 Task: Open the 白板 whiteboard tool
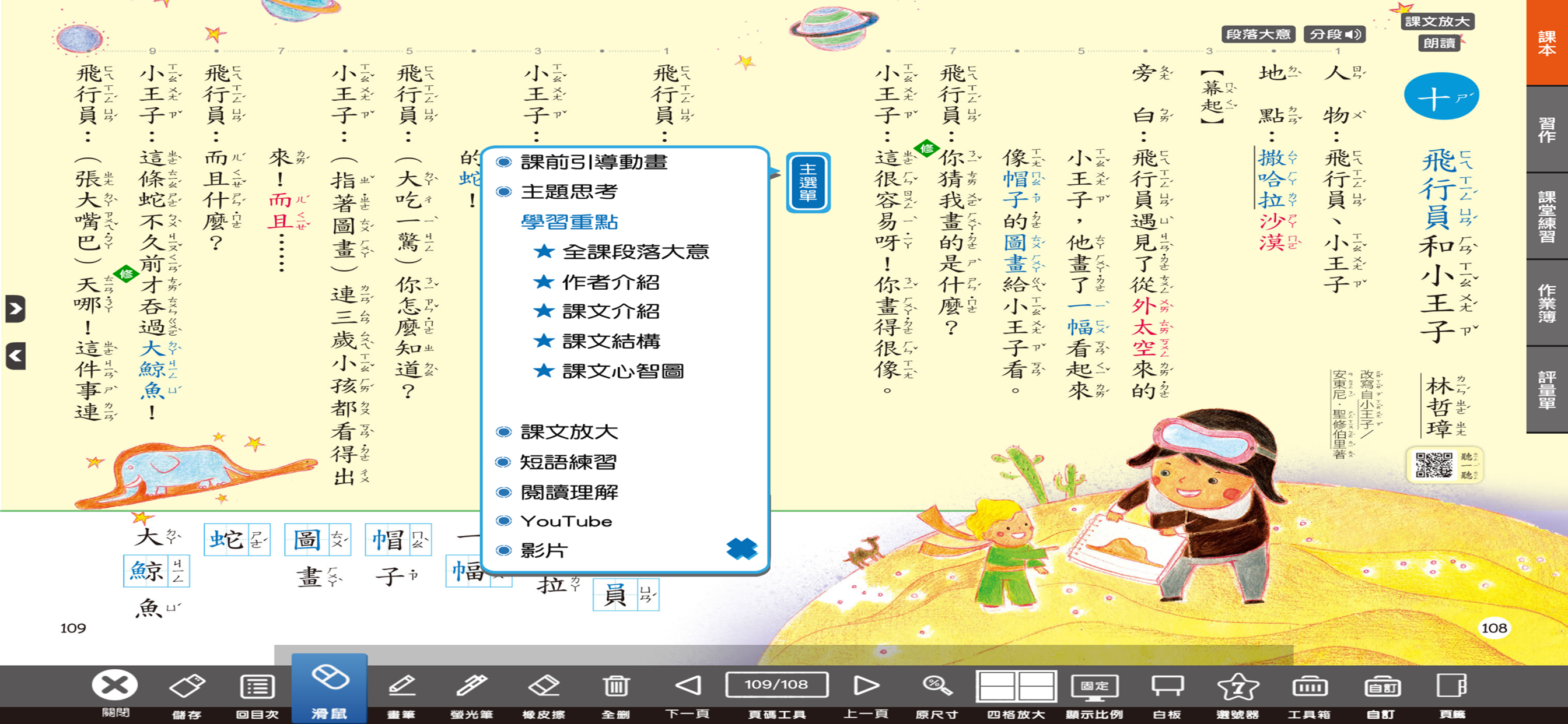1167,686
